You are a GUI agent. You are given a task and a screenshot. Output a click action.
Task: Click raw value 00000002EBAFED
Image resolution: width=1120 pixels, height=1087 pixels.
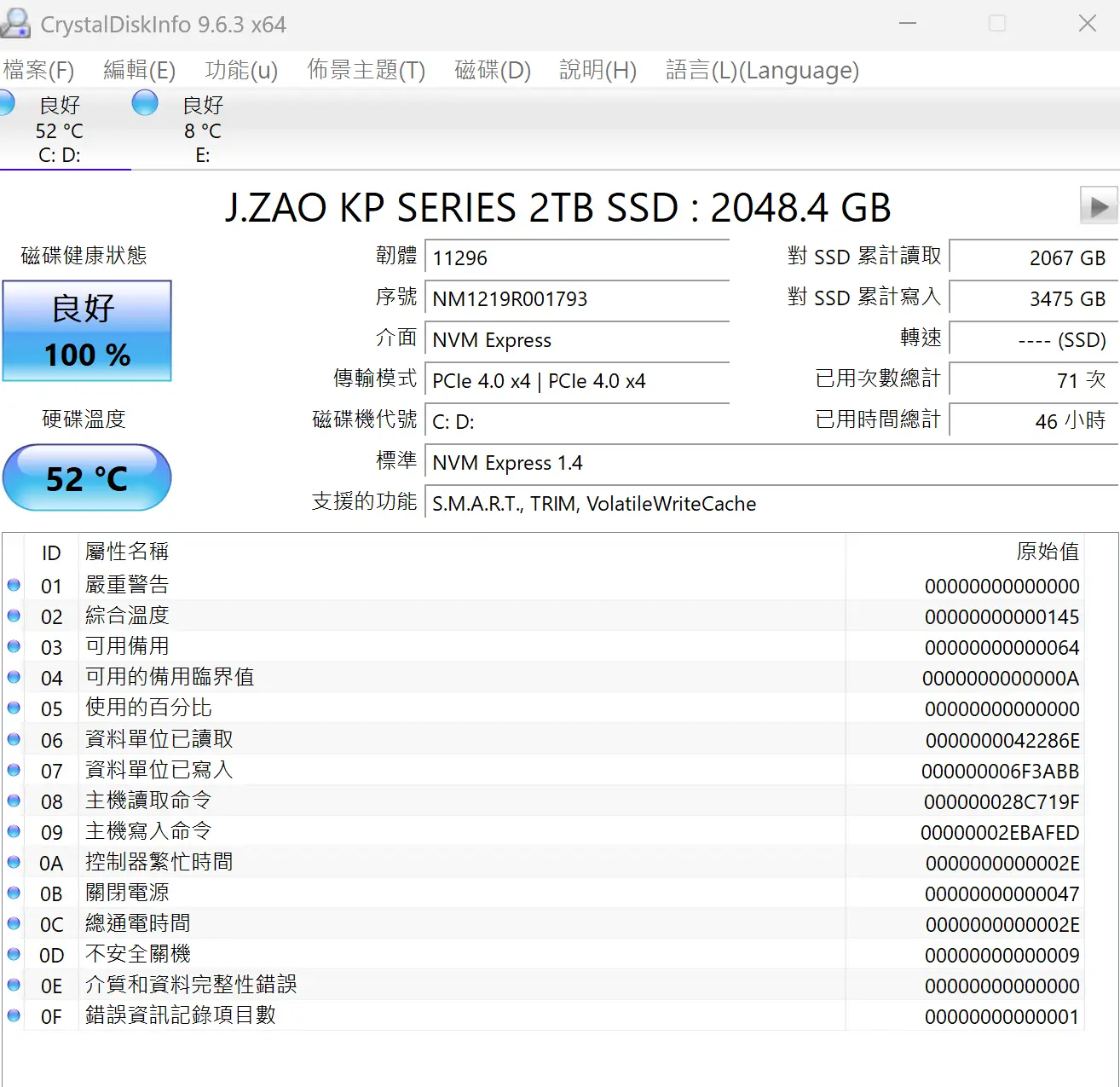tap(1000, 832)
